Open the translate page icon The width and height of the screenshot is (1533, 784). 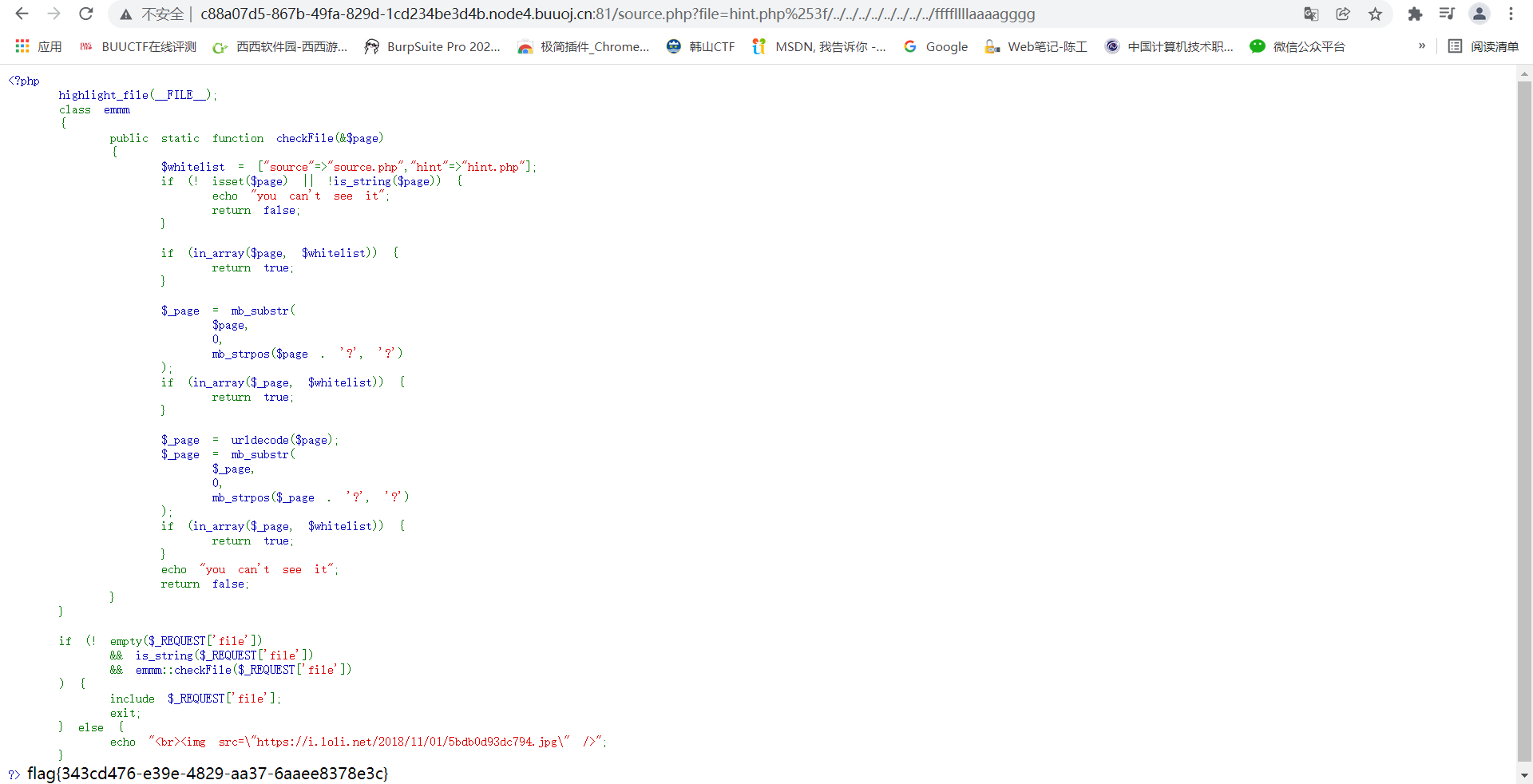click(1311, 14)
